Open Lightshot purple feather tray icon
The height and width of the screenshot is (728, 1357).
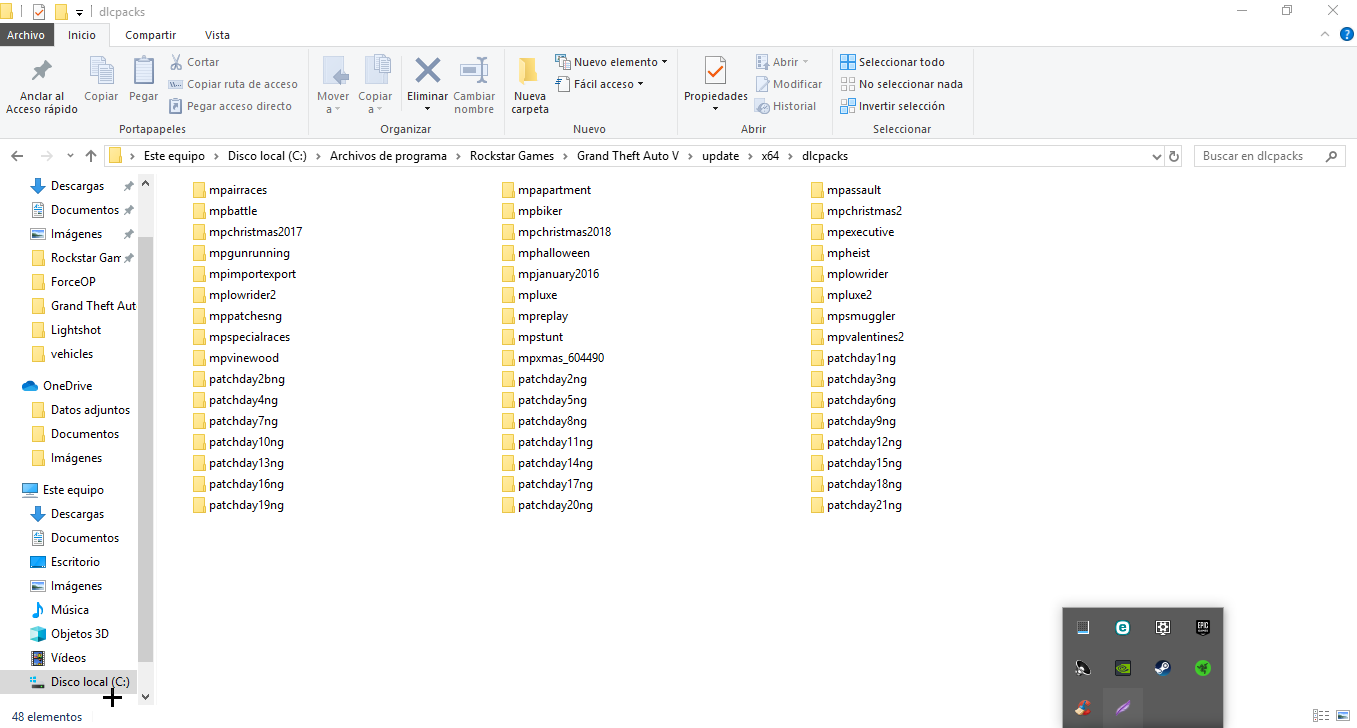click(1123, 708)
